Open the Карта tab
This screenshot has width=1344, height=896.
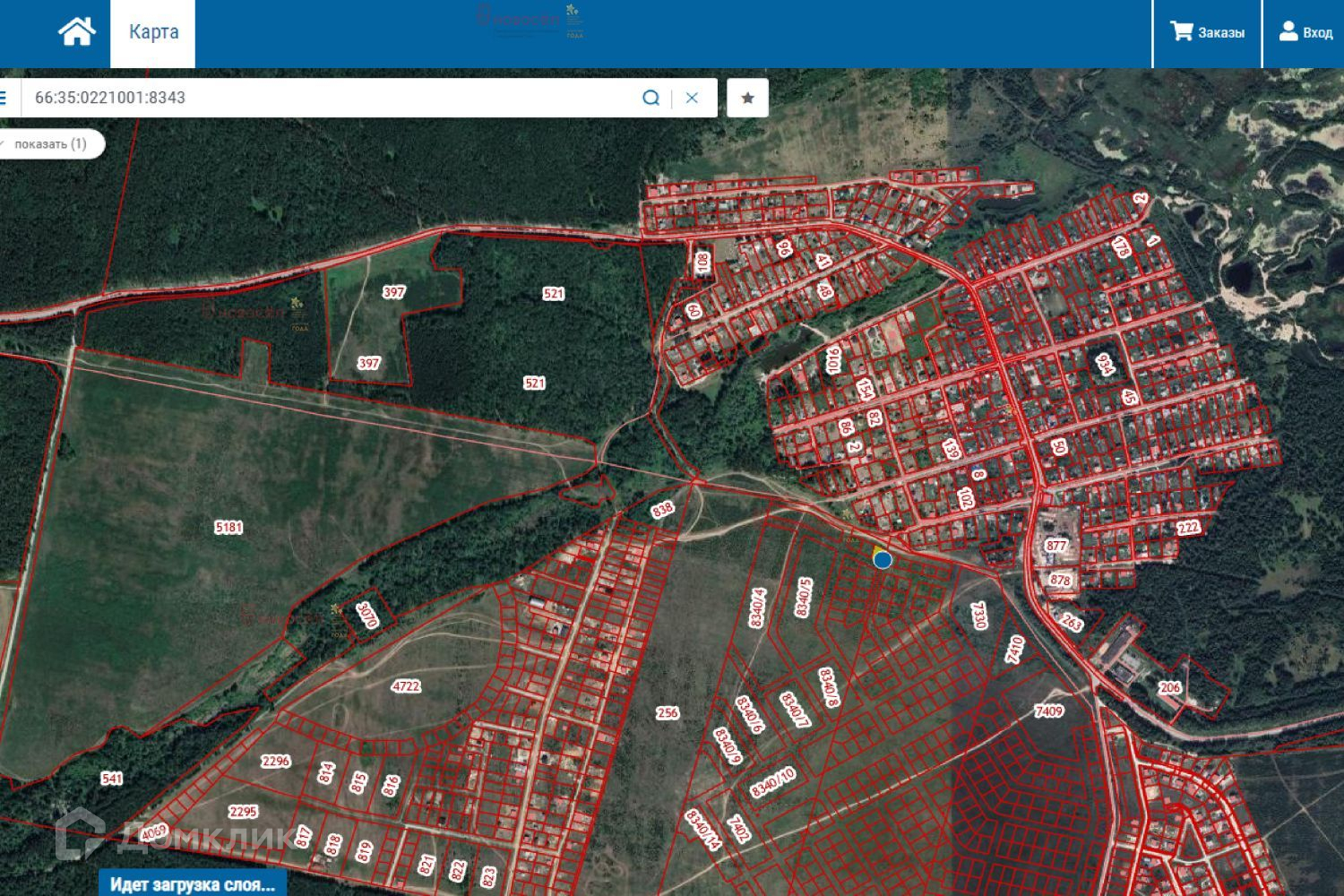[153, 33]
